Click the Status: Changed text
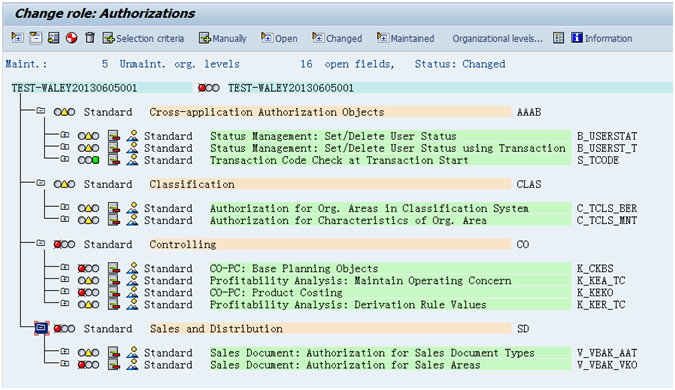Image resolution: width=675 pixels, height=390 pixels. coord(460,64)
